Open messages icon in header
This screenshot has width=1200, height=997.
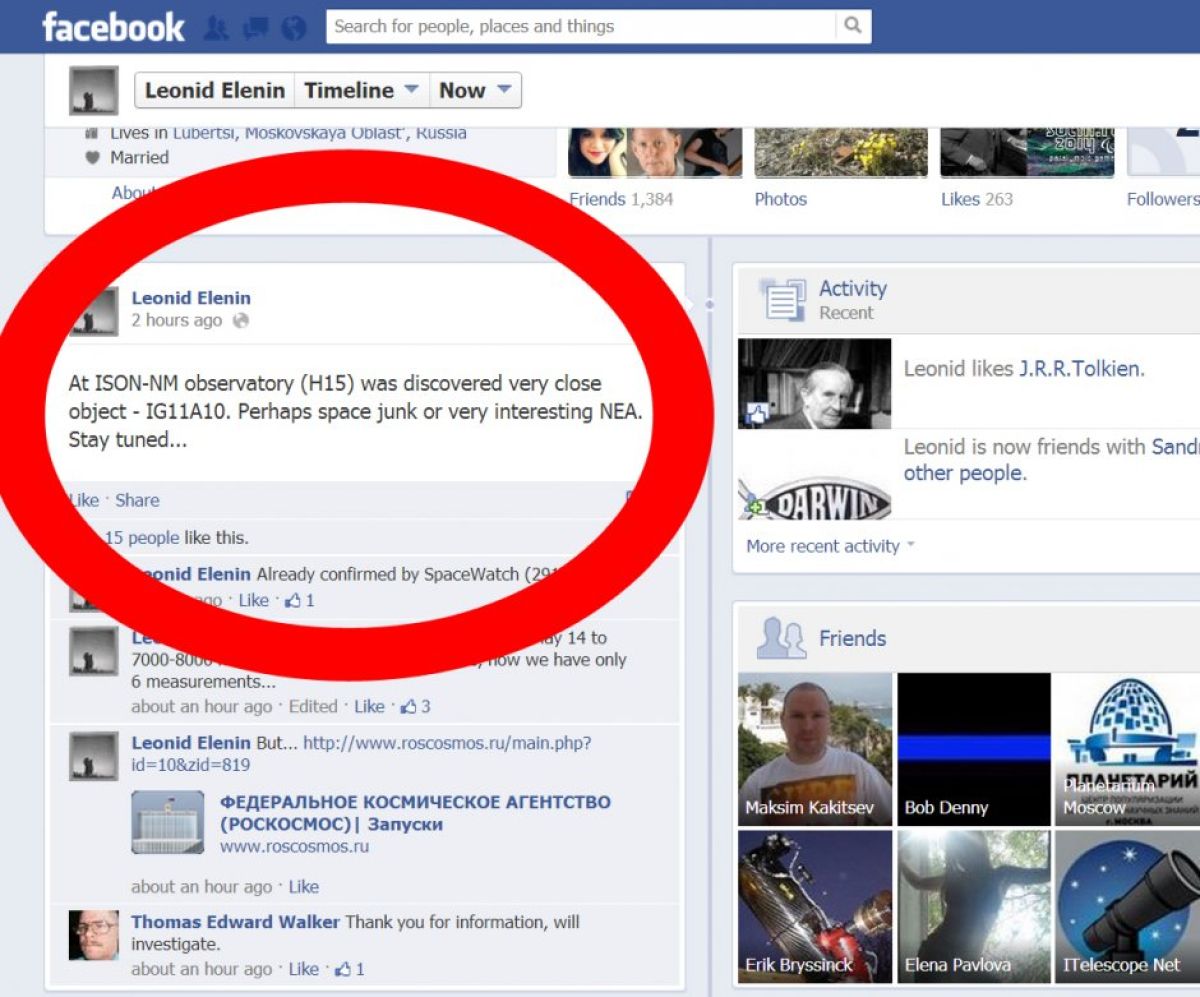pyautogui.click(x=254, y=28)
